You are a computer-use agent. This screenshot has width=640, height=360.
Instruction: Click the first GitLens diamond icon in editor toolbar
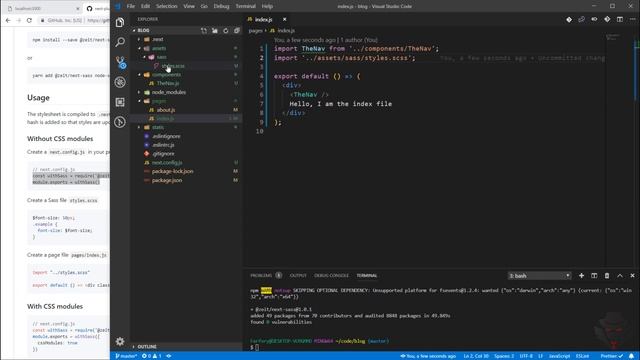[x=569, y=19]
